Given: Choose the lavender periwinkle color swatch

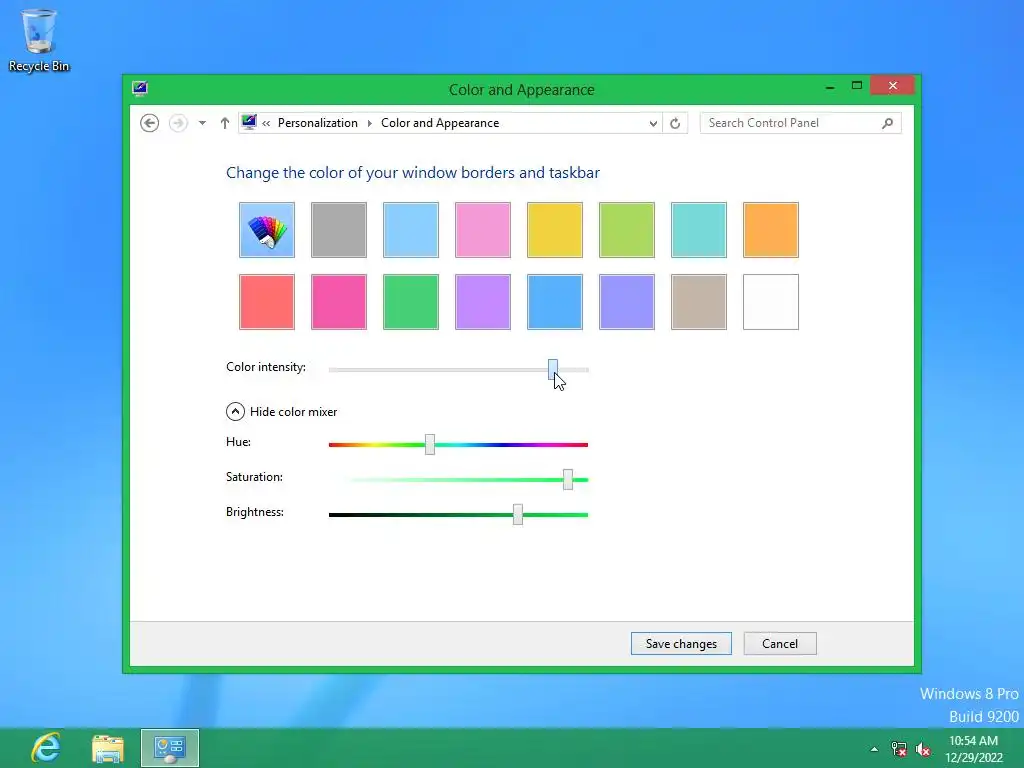Looking at the screenshot, I should coord(626,302).
